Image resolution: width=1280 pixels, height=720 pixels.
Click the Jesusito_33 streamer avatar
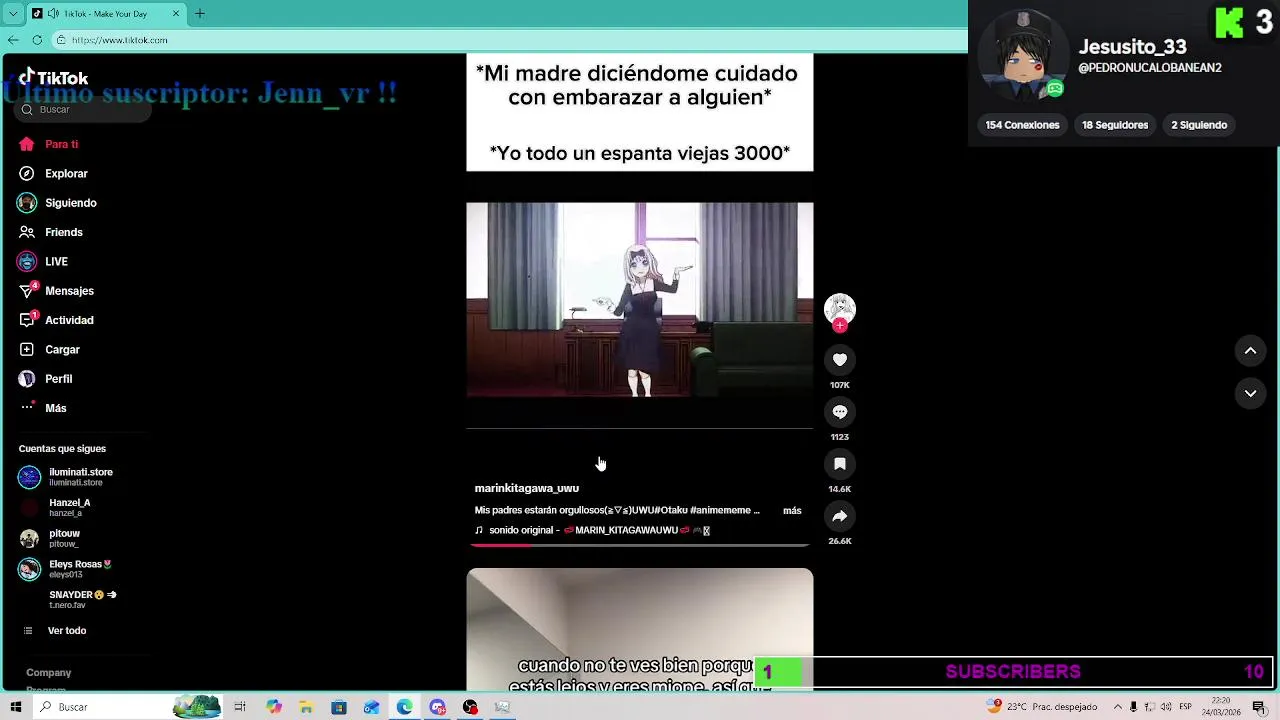click(1022, 57)
